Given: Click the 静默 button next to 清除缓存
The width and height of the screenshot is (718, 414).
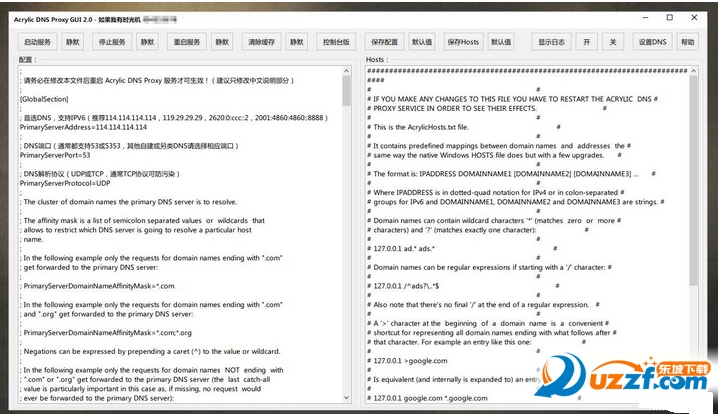Looking at the screenshot, I should [x=297, y=42].
